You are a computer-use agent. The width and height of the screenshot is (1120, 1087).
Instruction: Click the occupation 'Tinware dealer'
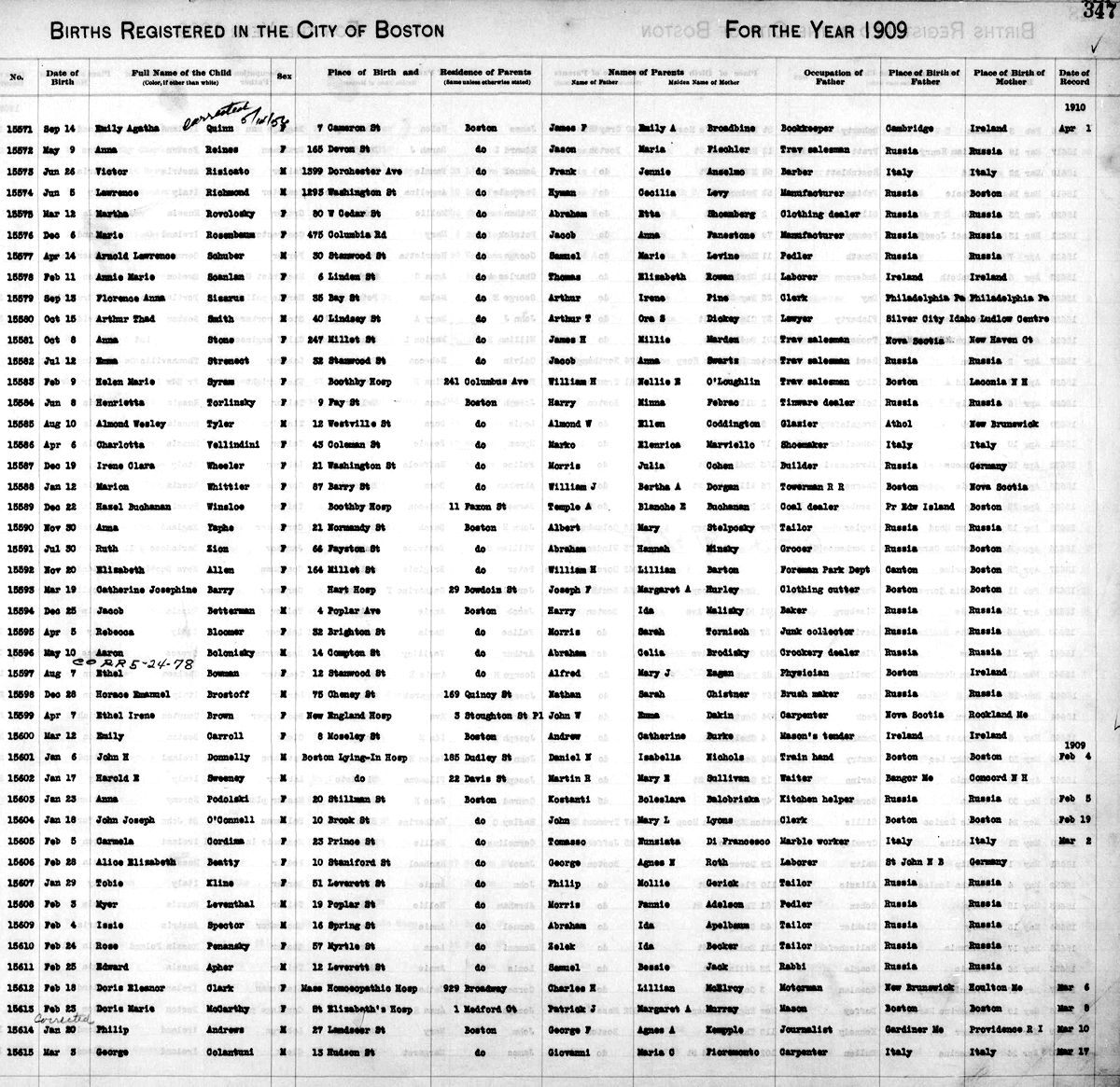pyautogui.click(x=815, y=403)
